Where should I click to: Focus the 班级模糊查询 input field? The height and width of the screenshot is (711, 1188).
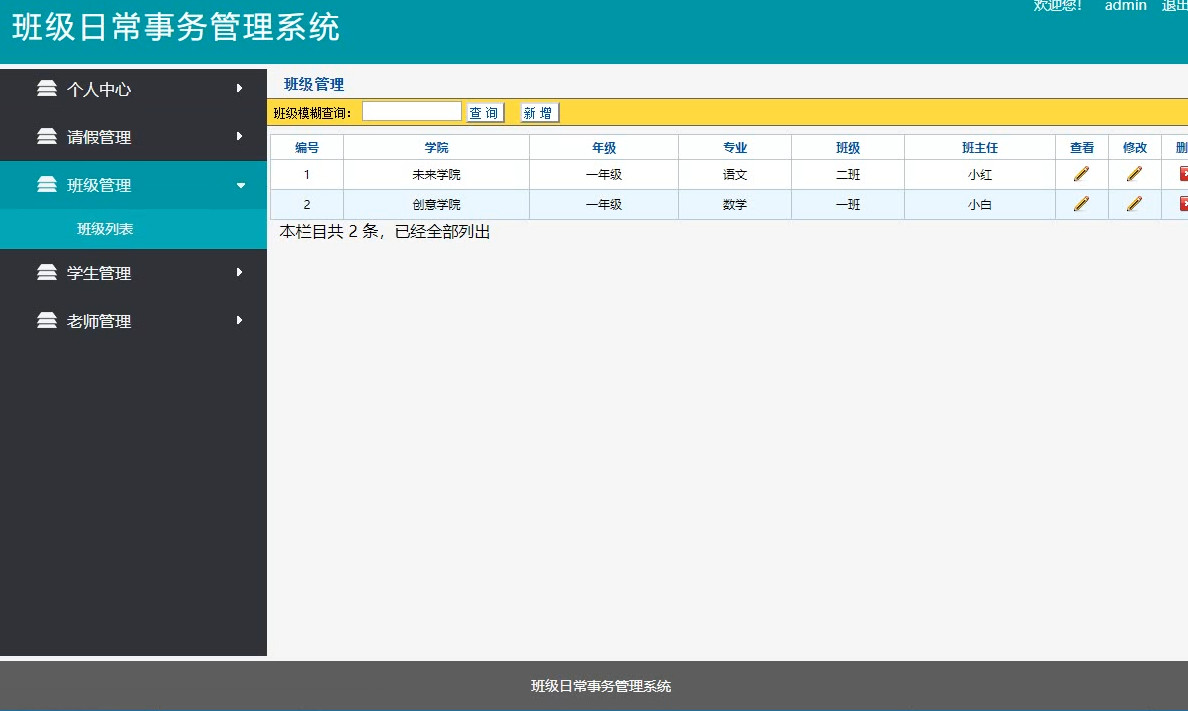tap(411, 111)
